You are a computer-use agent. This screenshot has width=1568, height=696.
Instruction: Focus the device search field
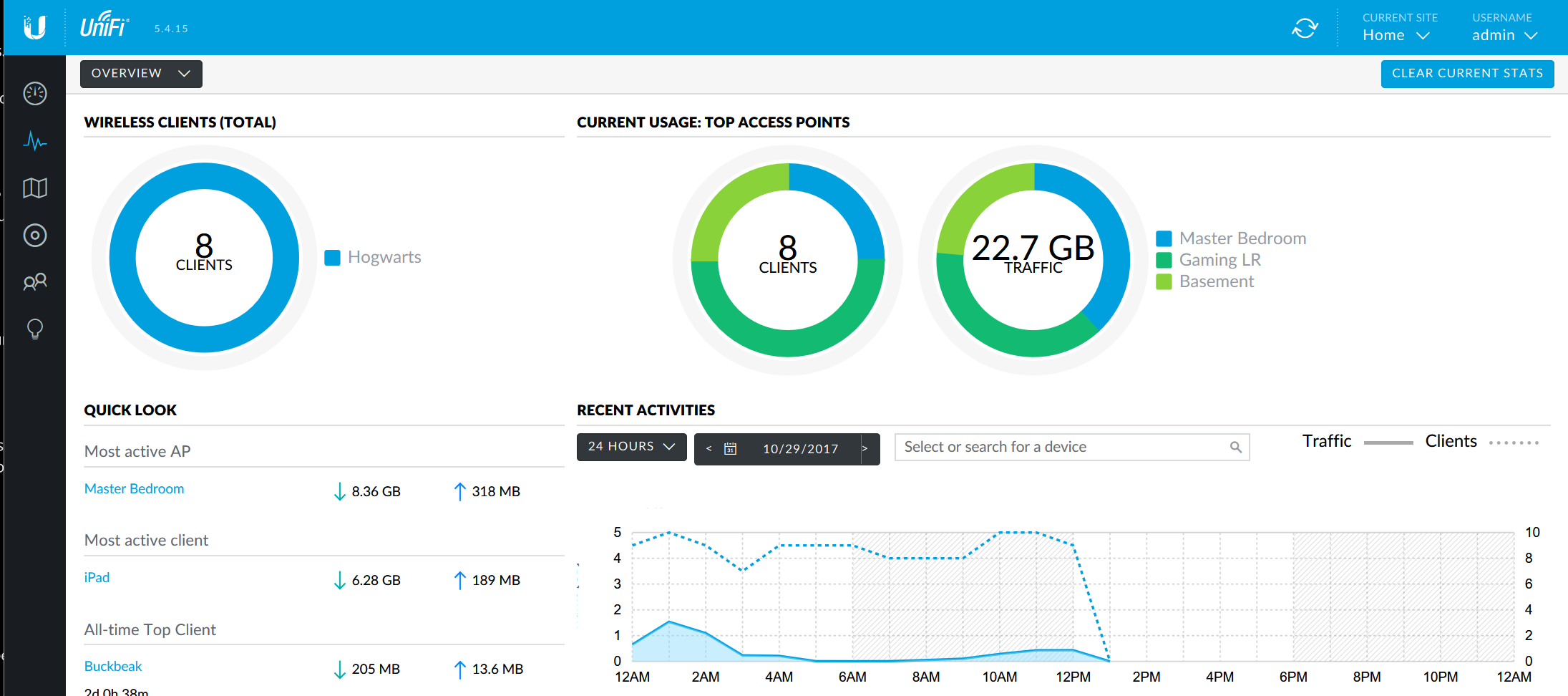tap(1063, 447)
